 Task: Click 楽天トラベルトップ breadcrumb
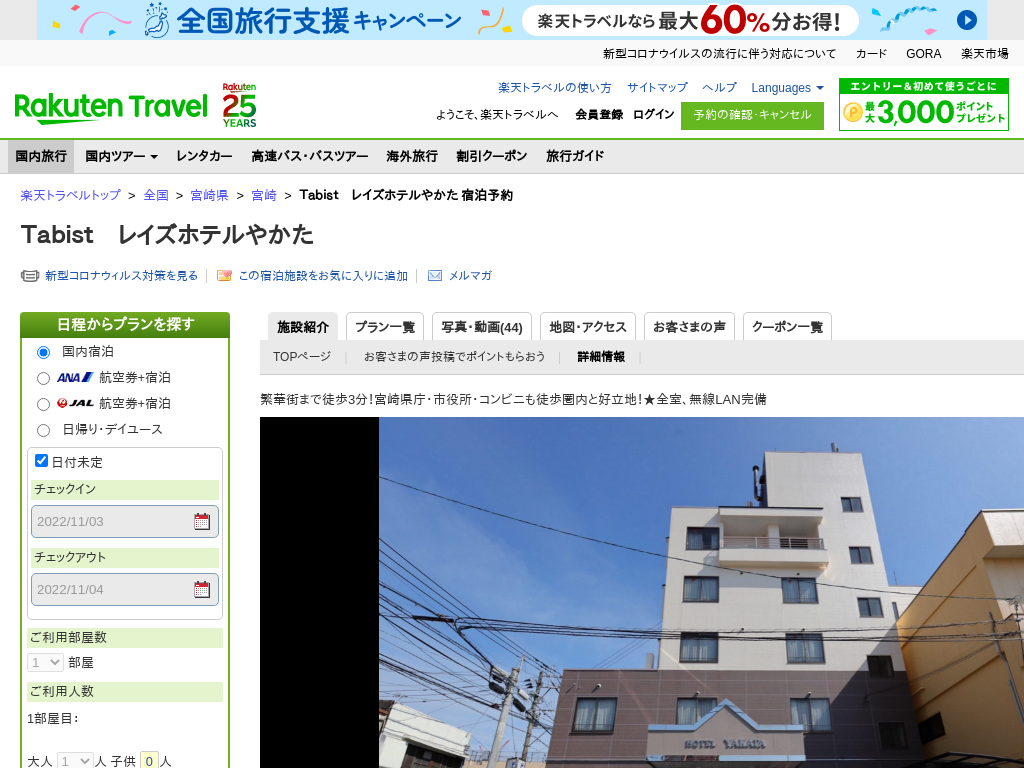[x=71, y=195]
